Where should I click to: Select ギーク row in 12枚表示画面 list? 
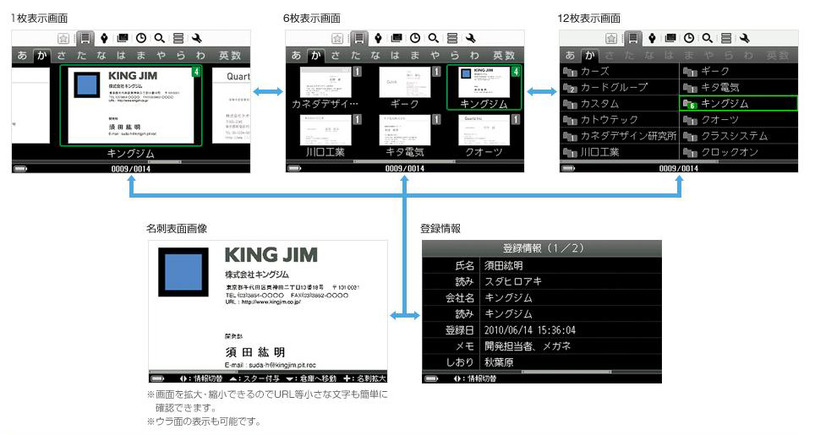(x=739, y=71)
